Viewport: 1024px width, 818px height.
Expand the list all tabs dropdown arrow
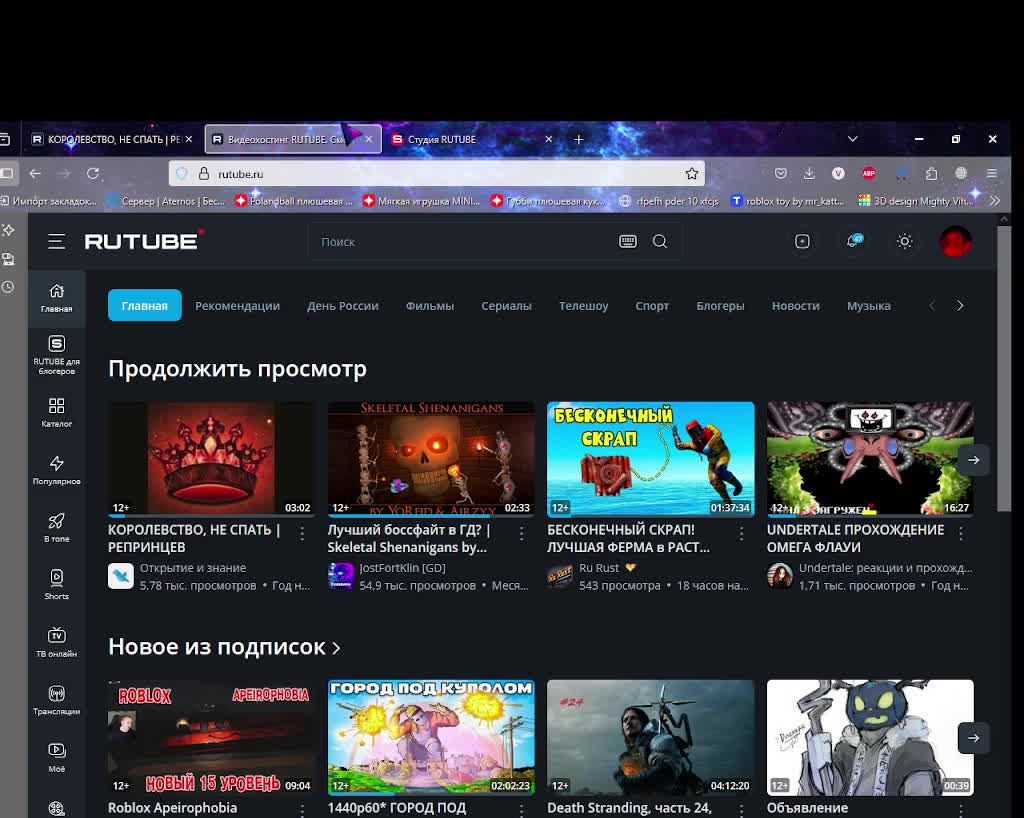click(x=852, y=139)
